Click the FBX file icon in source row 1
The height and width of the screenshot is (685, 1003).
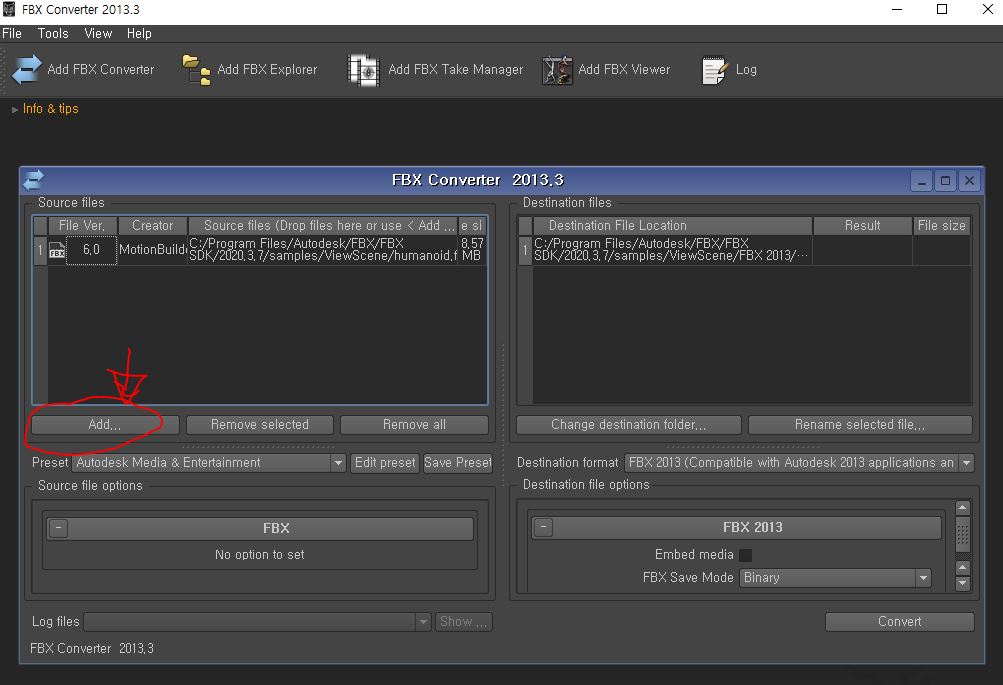(x=56, y=250)
